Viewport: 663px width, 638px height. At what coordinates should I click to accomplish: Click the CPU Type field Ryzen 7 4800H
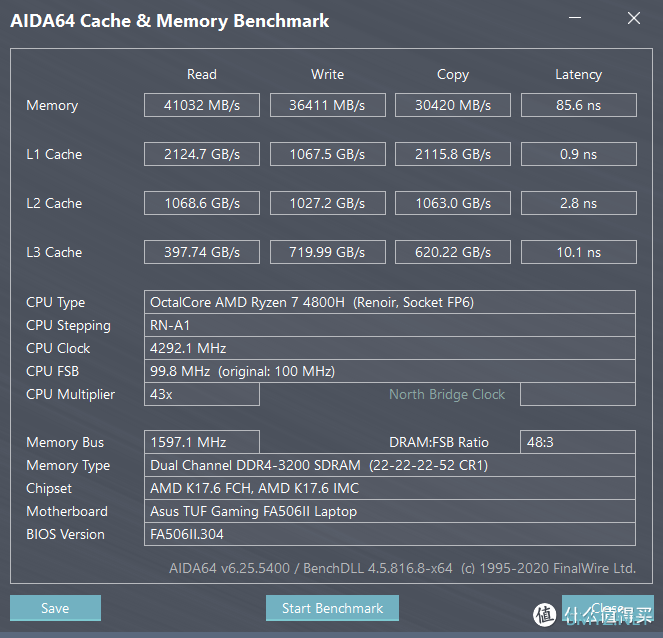[x=389, y=302]
